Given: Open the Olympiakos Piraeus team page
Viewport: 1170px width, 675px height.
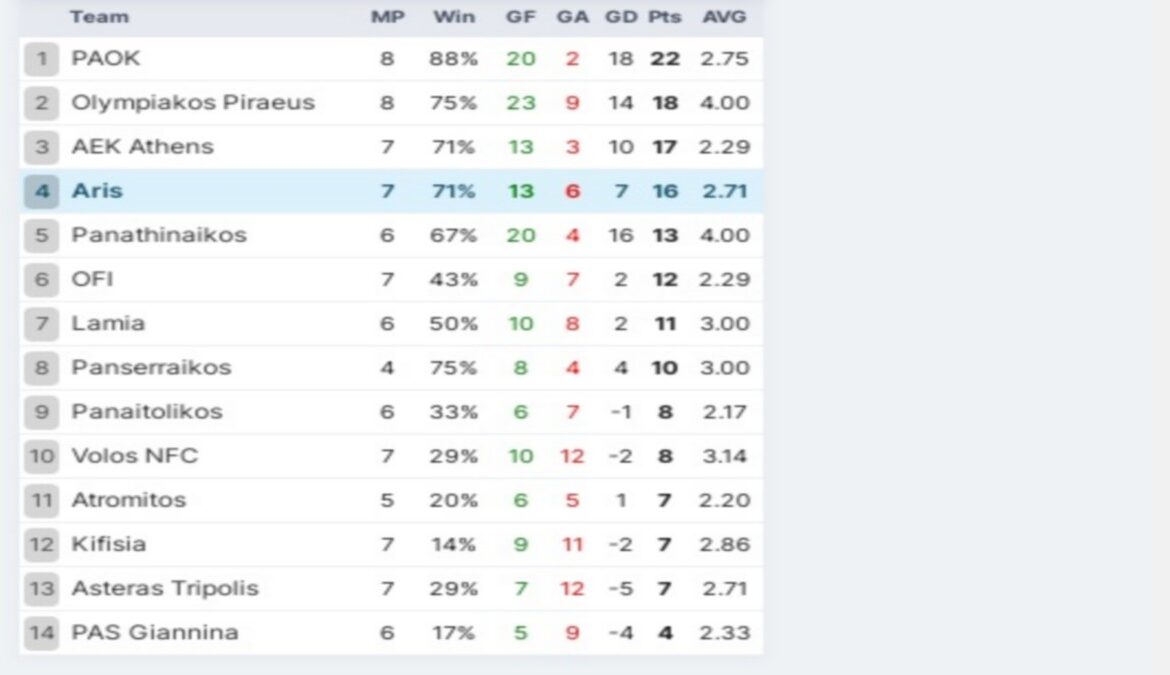Looking at the screenshot, I should [x=193, y=103].
